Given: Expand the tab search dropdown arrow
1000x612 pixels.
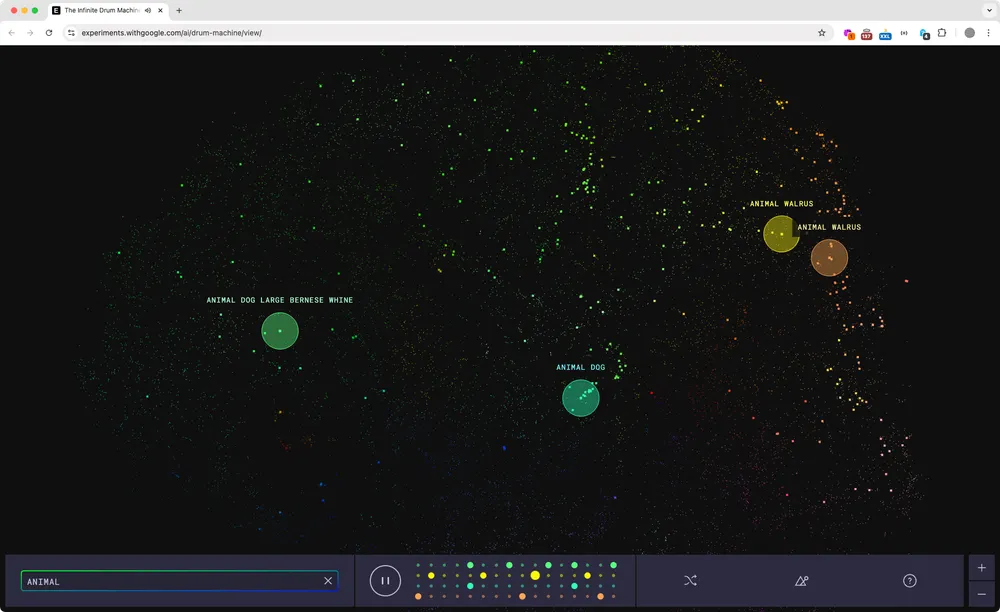Looking at the screenshot, I should tap(989, 10).
